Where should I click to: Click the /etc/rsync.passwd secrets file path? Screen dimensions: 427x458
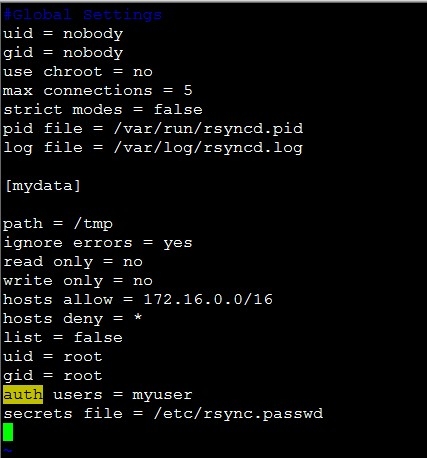(x=238, y=414)
